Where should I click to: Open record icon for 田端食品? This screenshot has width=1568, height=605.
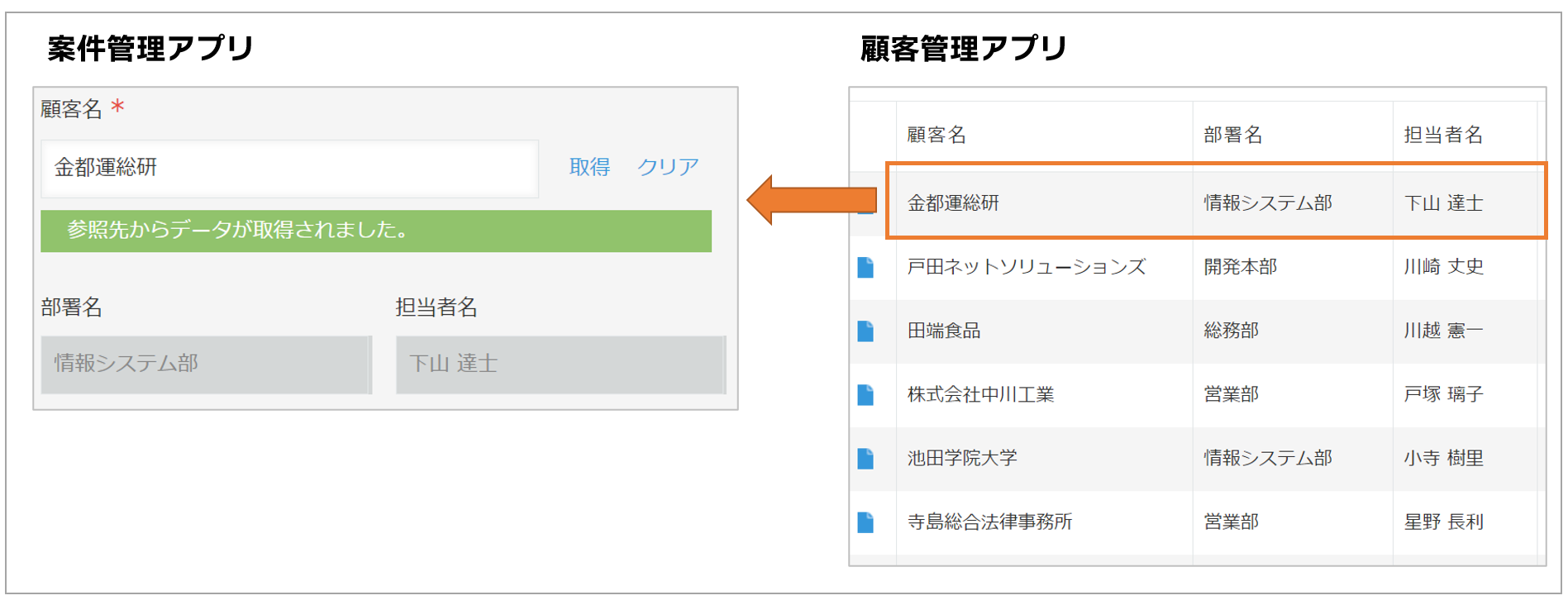tap(865, 331)
